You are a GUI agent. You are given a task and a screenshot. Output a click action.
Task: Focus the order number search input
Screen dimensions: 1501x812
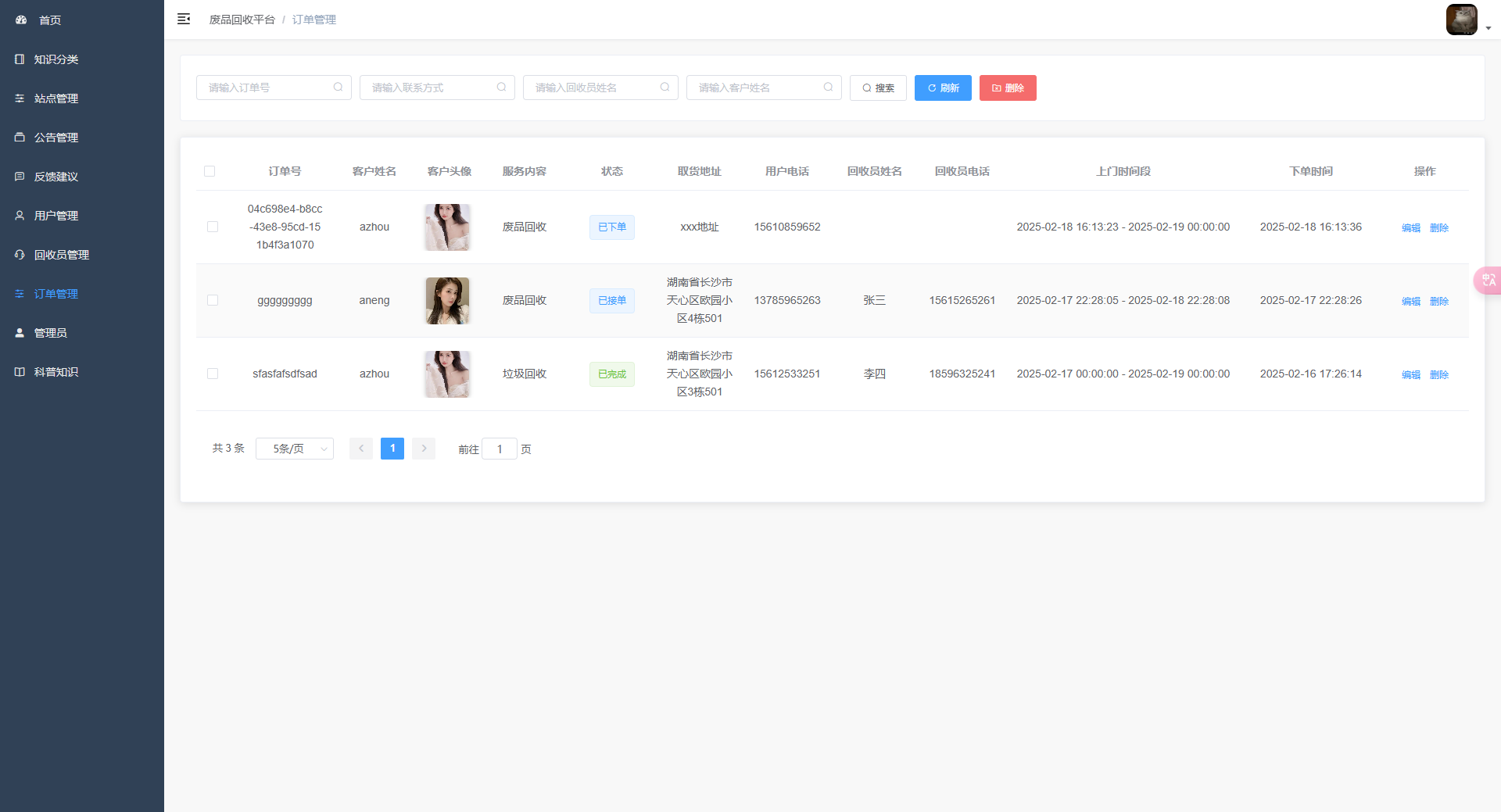click(274, 88)
